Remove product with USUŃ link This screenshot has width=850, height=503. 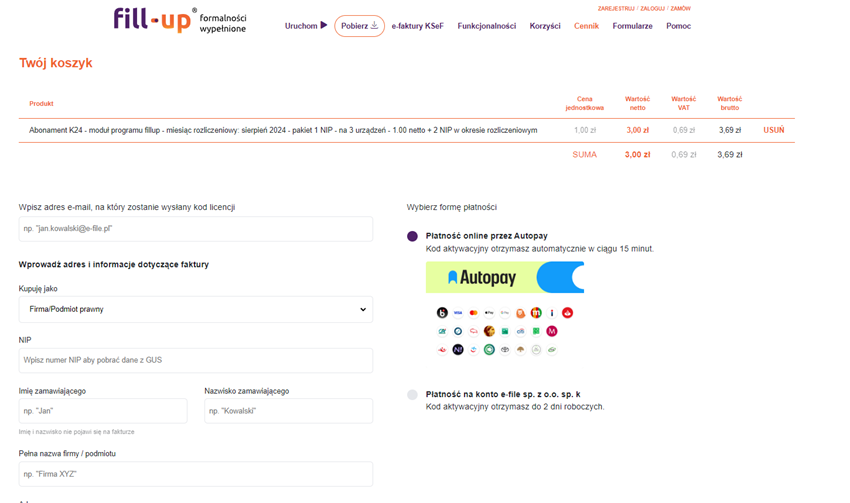[x=774, y=130]
